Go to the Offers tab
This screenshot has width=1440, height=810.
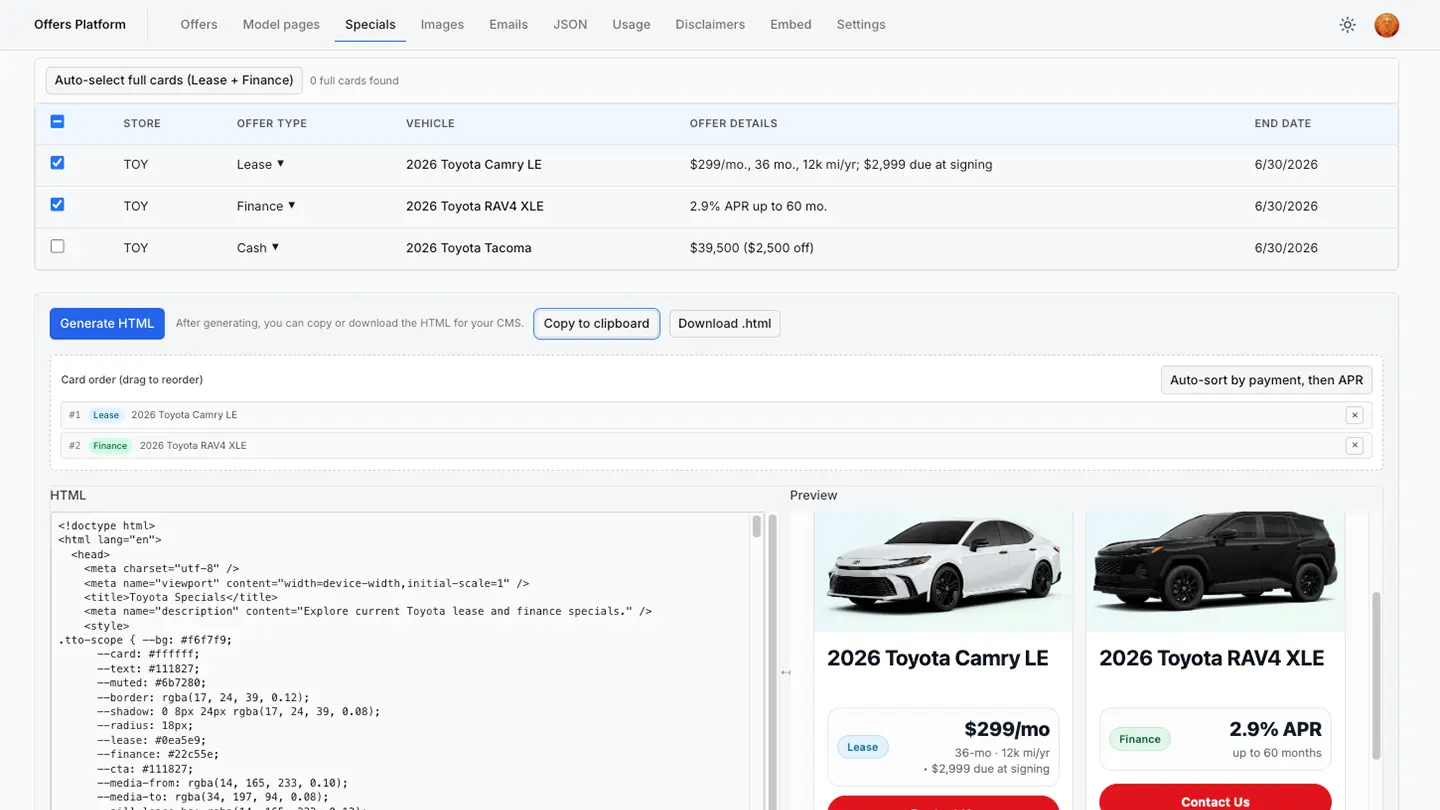pyautogui.click(x=199, y=24)
